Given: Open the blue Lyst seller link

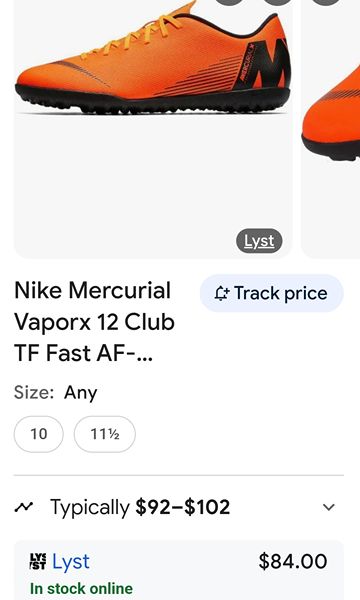Looking at the screenshot, I should pos(71,562).
